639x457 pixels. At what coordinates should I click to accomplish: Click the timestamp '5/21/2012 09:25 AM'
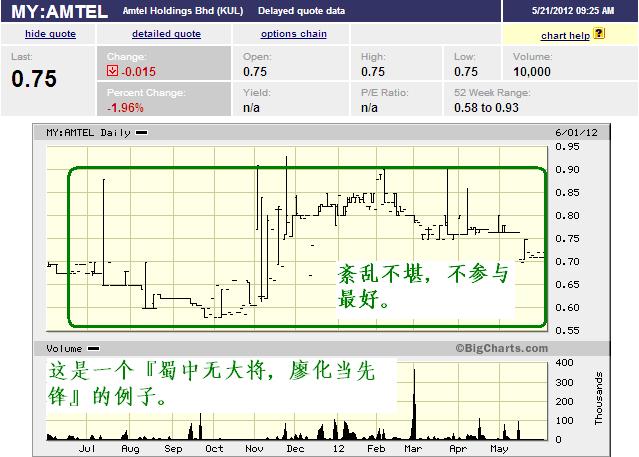click(x=573, y=11)
